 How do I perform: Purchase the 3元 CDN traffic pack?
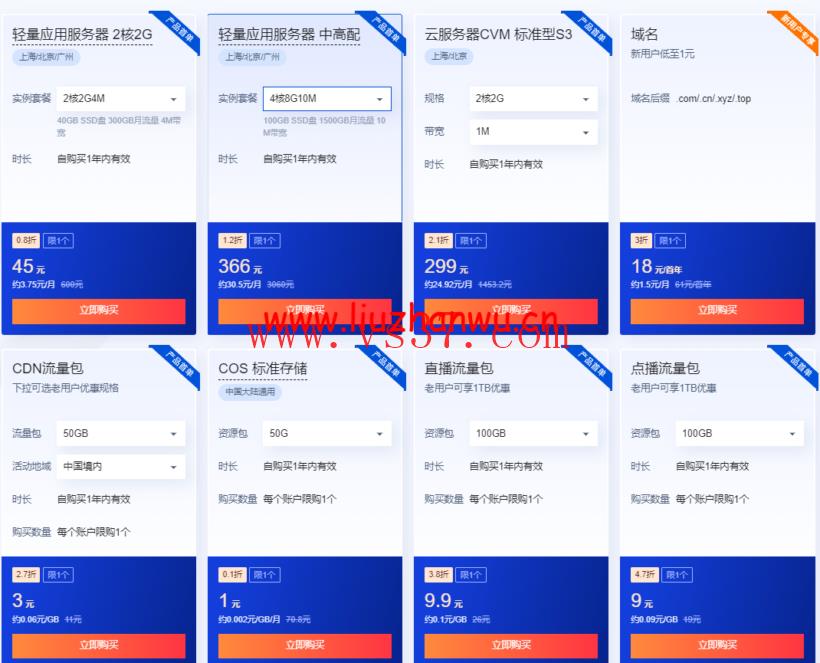(99, 645)
